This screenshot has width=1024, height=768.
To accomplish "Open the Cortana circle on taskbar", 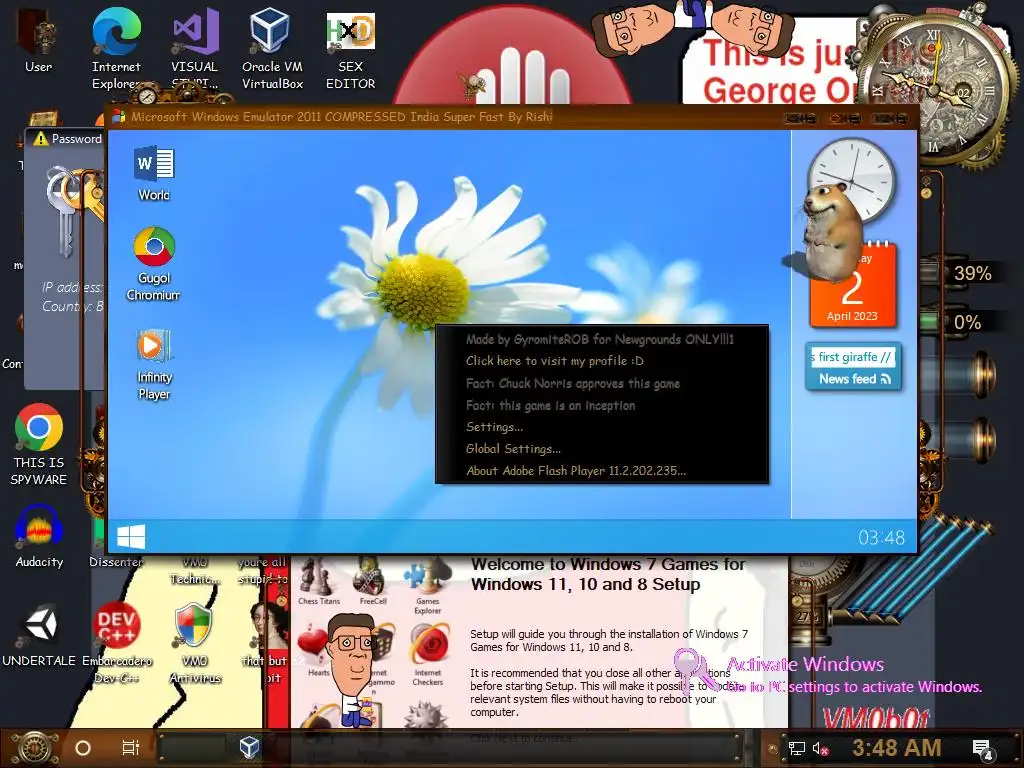I will point(83,748).
